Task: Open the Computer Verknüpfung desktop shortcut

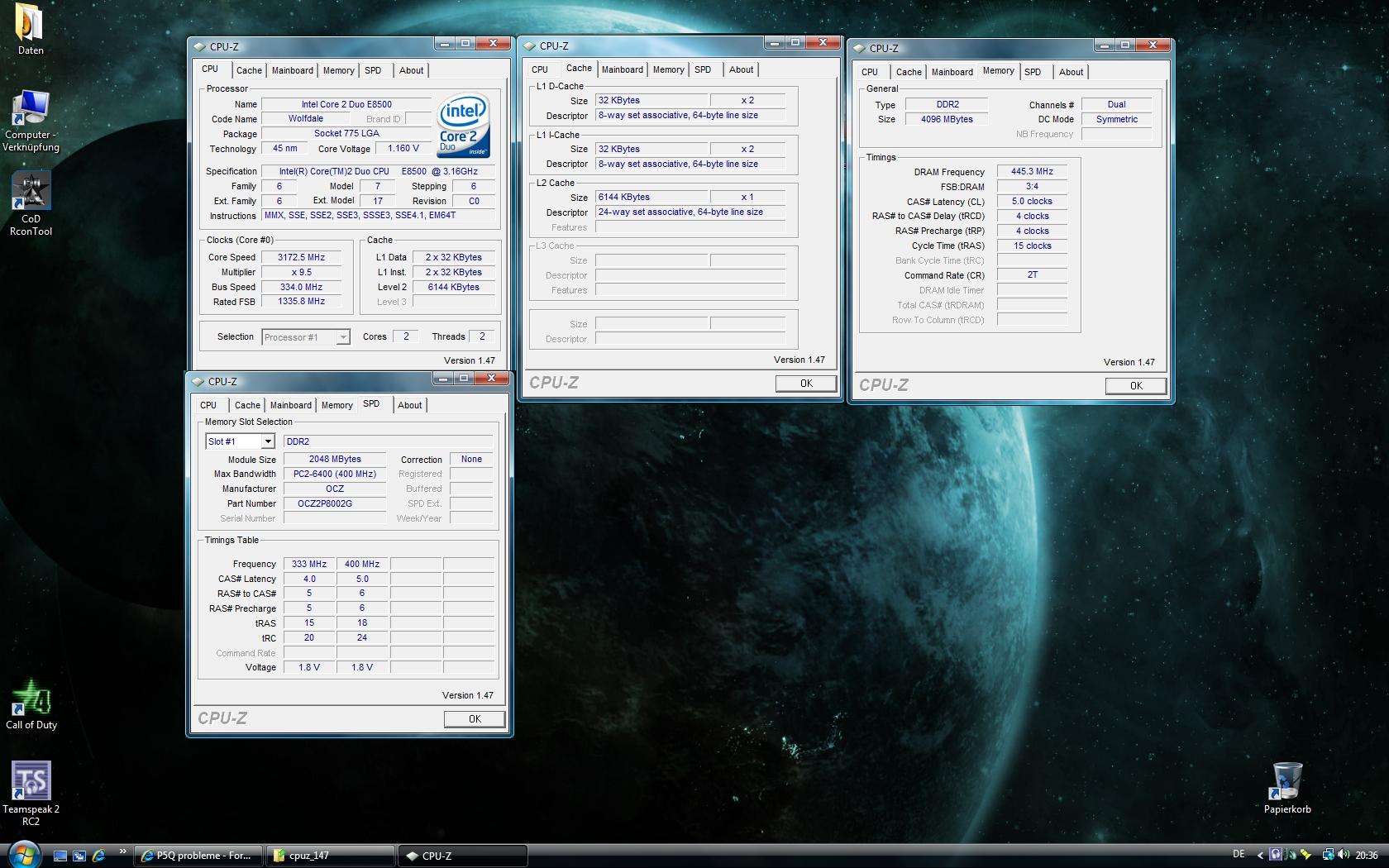Action: click(x=31, y=109)
